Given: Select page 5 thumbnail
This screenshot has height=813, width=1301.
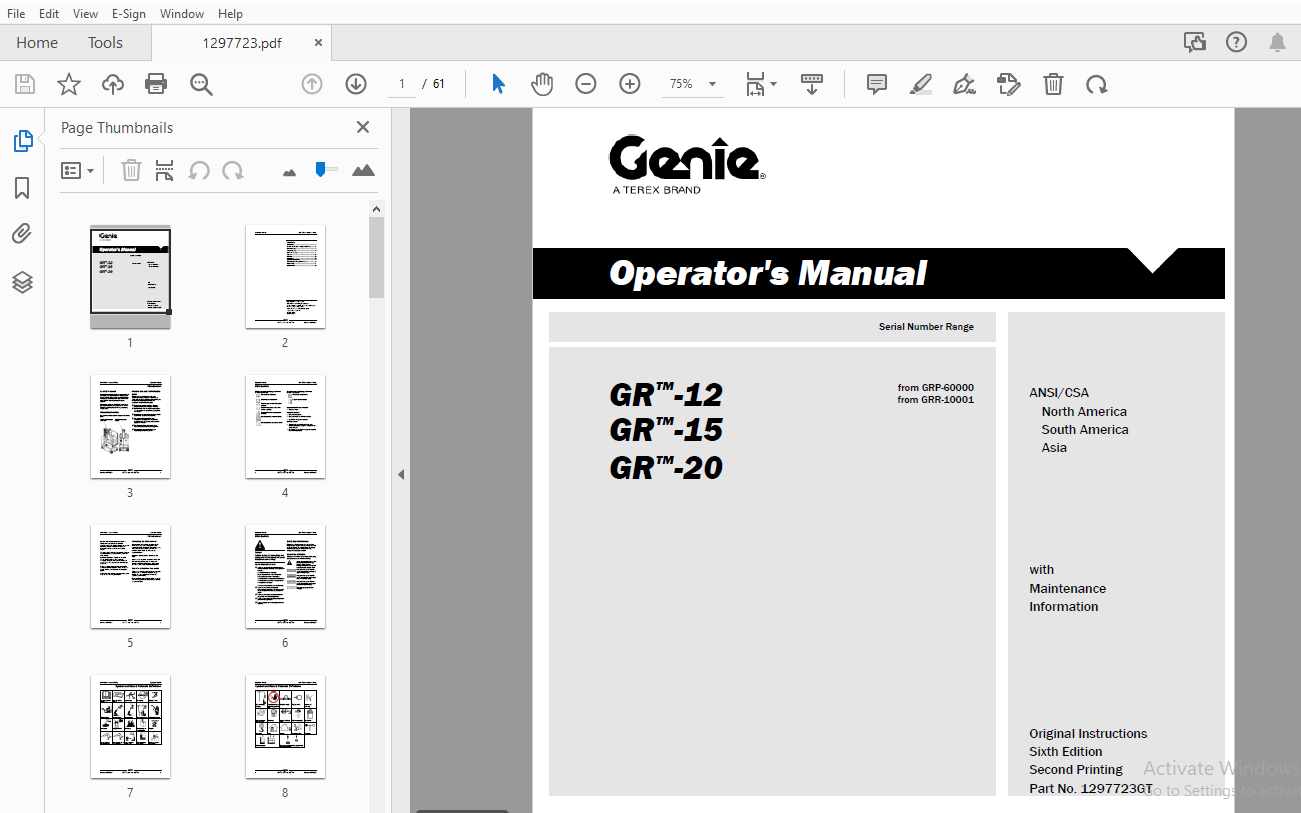Looking at the screenshot, I should coord(130,577).
